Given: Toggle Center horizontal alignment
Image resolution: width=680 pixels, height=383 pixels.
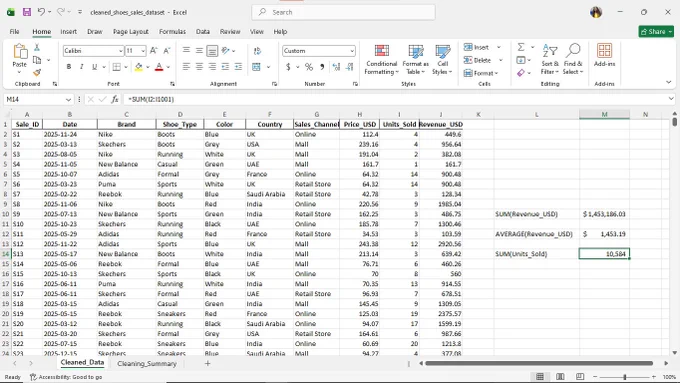Looking at the screenshot, I should (199, 67).
